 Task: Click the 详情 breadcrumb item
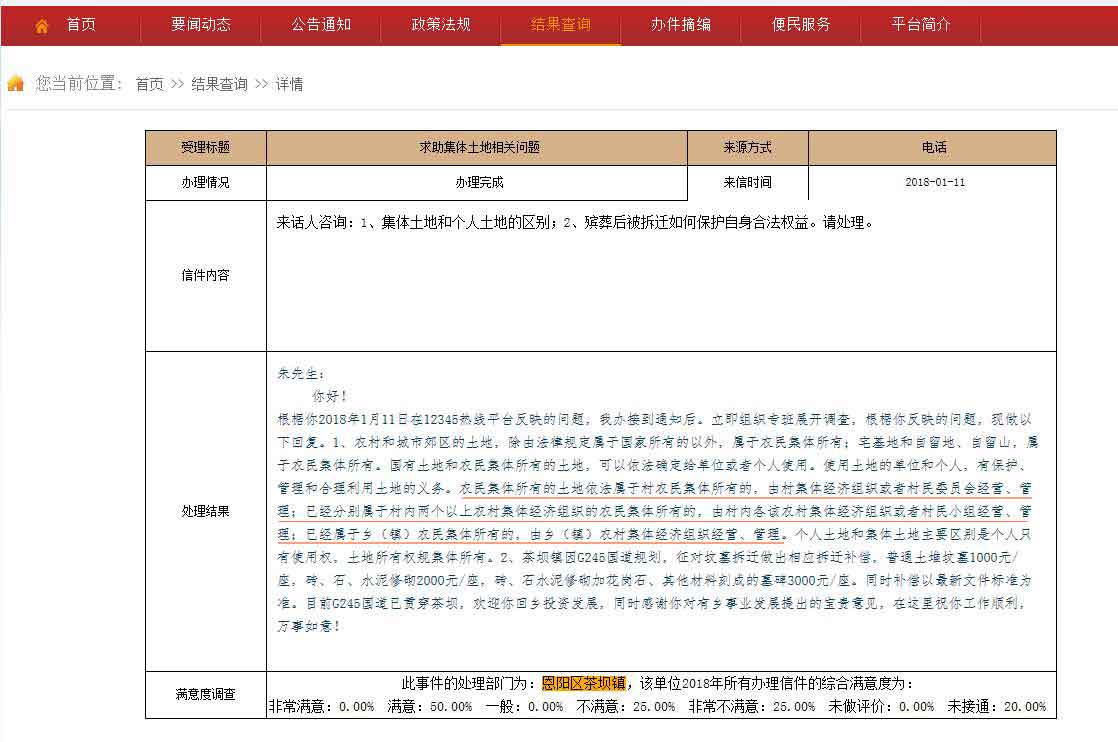tap(289, 85)
